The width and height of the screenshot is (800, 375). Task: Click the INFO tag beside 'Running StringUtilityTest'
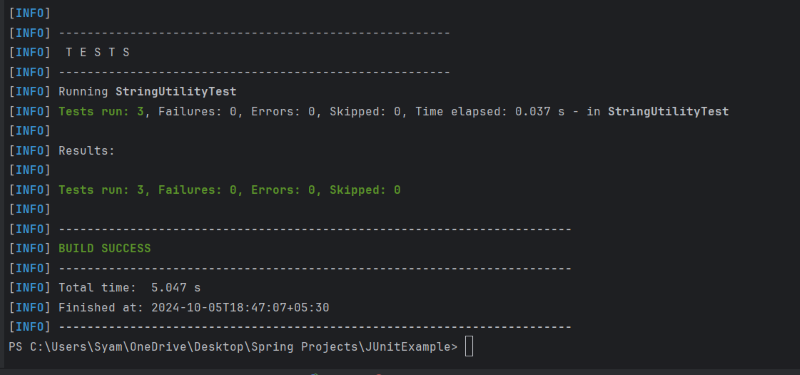click(x=30, y=92)
